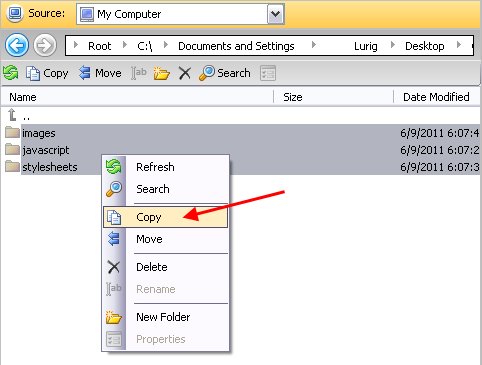Click images date modified 6/9/2011 6:07:4
This screenshot has width=482, height=365.
[x=440, y=133]
